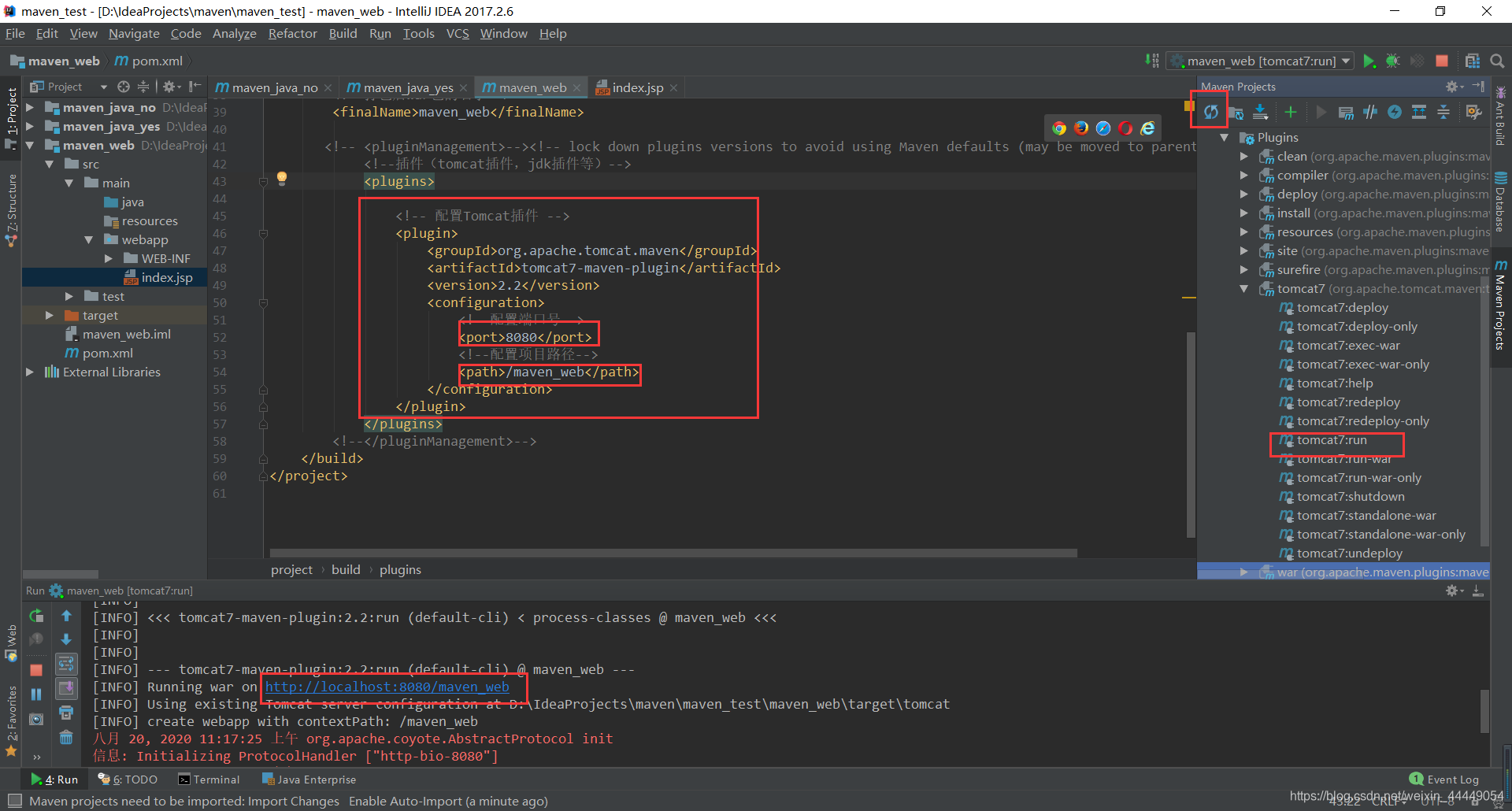
Task: Toggle Offline Mode in Maven toolbar
Action: point(1370,113)
